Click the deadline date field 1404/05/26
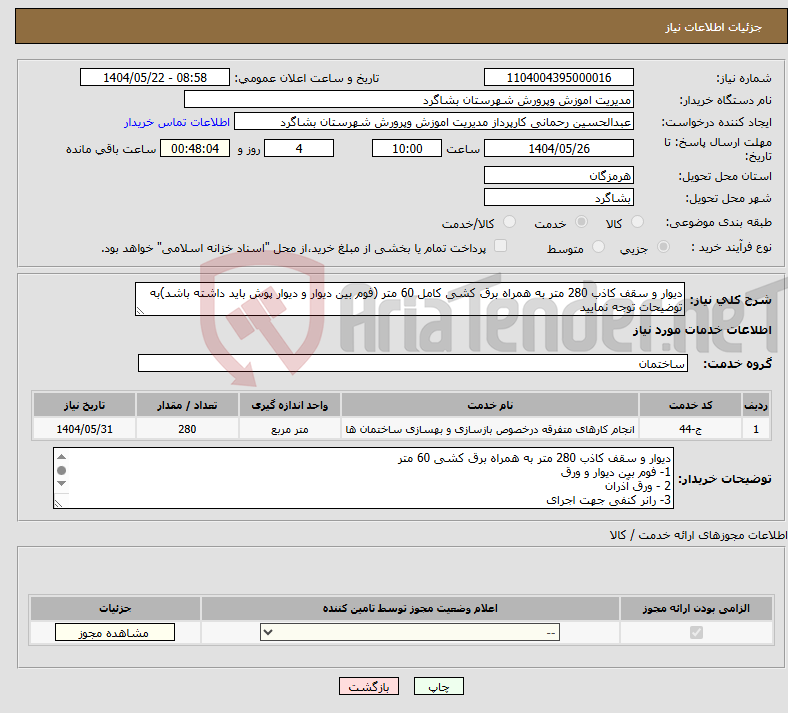Image resolution: width=788 pixels, height=713 pixels. [558, 148]
